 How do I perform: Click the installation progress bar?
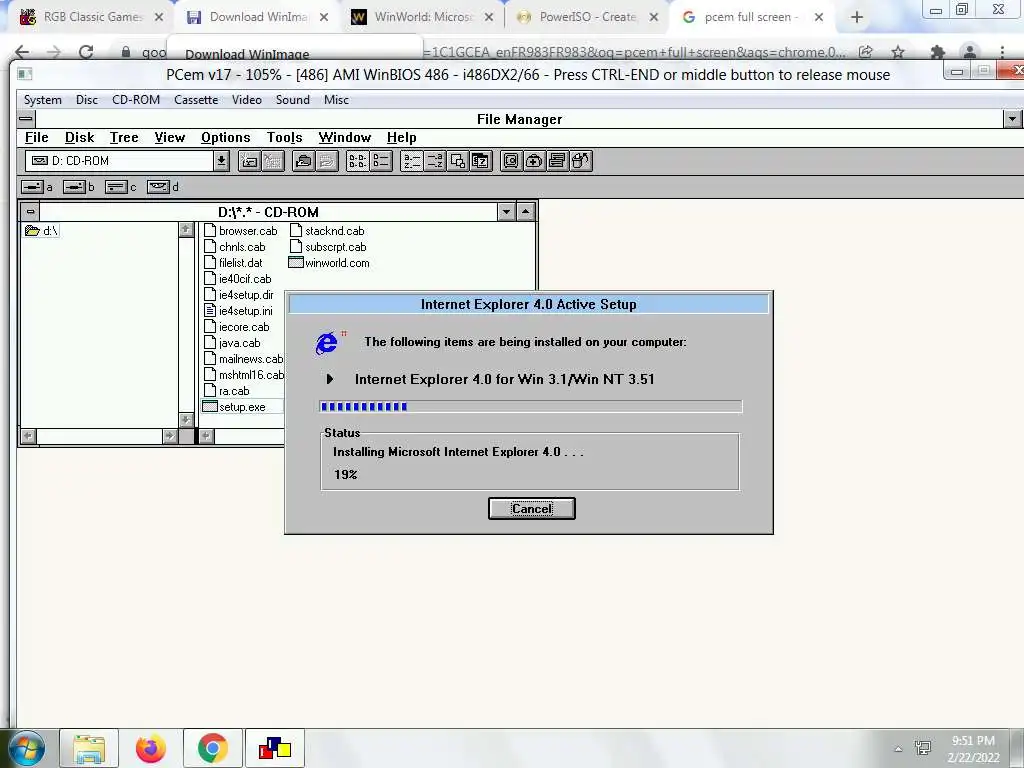click(x=530, y=407)
